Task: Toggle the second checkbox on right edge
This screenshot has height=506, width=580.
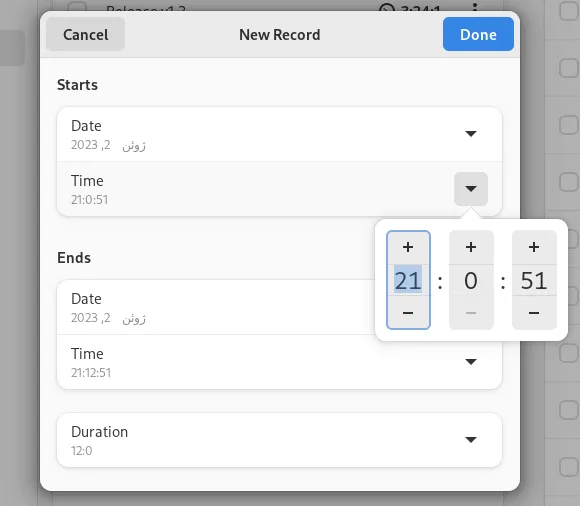Action: pyautogui.click(x=569, y=68)
